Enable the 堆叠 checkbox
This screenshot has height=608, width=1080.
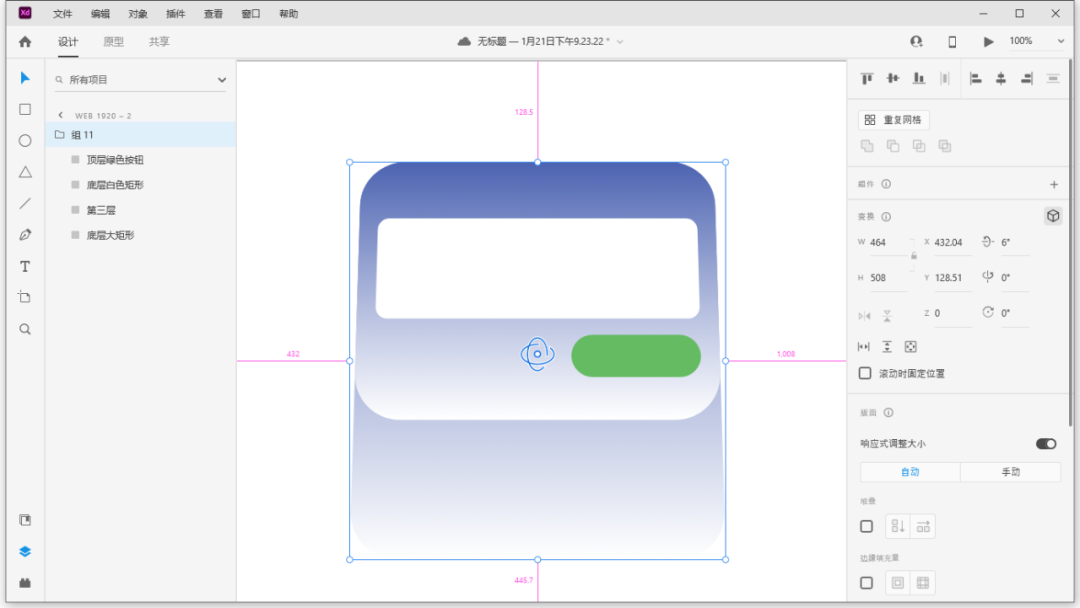click(x=866, y=526)
